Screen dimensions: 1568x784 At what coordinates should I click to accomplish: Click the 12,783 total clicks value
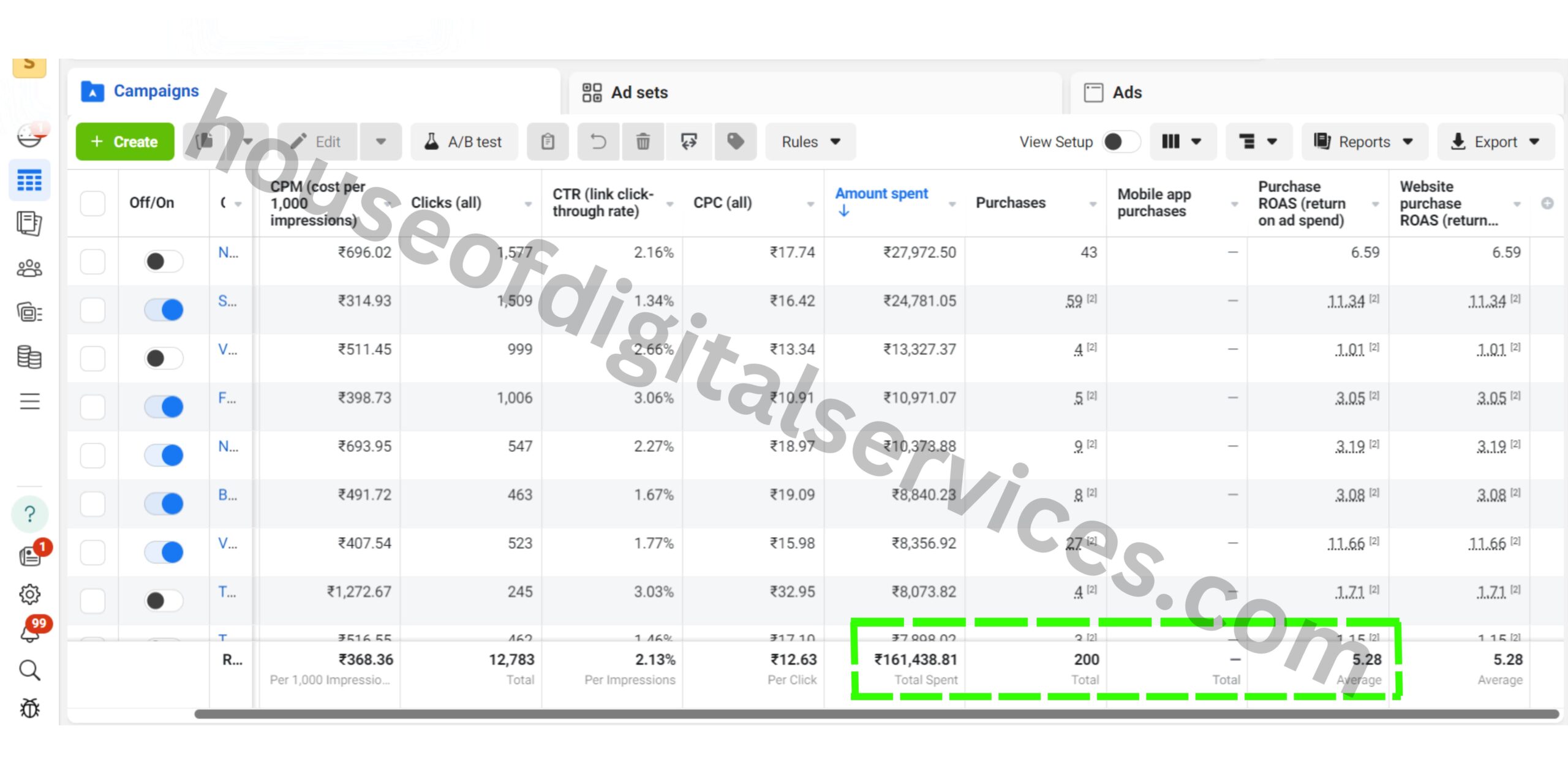tap(511, 660)
